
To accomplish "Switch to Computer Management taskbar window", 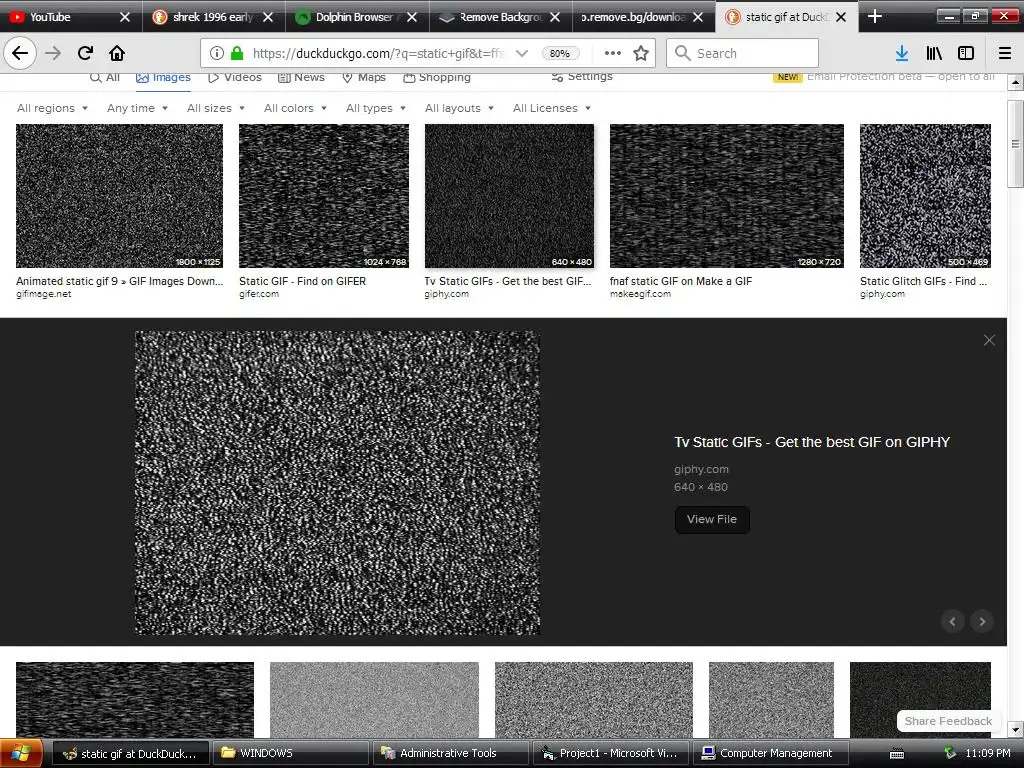I will 771,753.
